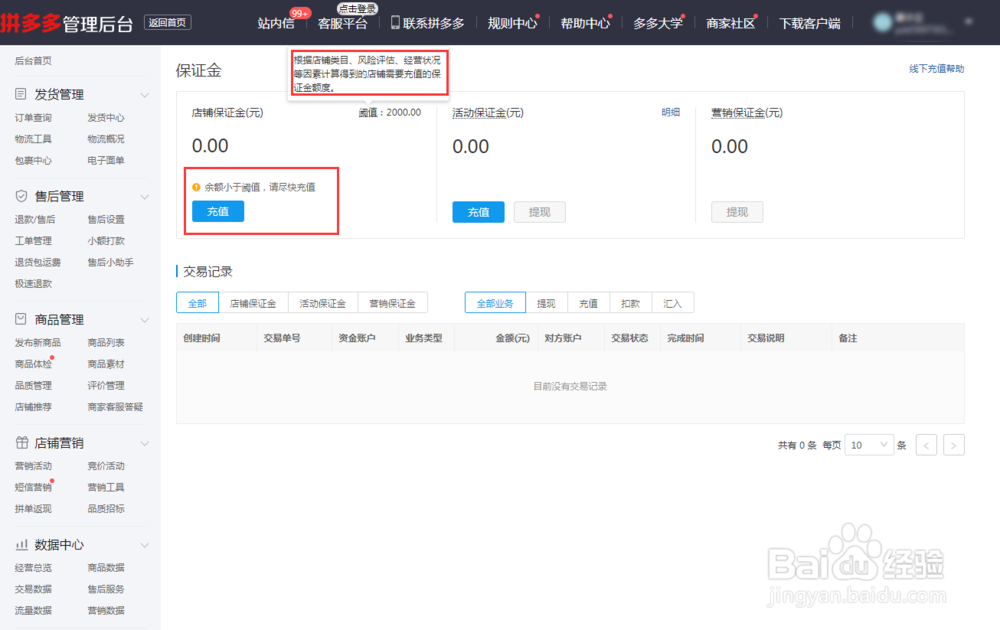Image resolution: width=1000 pixels, height=630 pixels.
Task: Click the 点击登录 bubble above 客服平台
Action: 357,9
